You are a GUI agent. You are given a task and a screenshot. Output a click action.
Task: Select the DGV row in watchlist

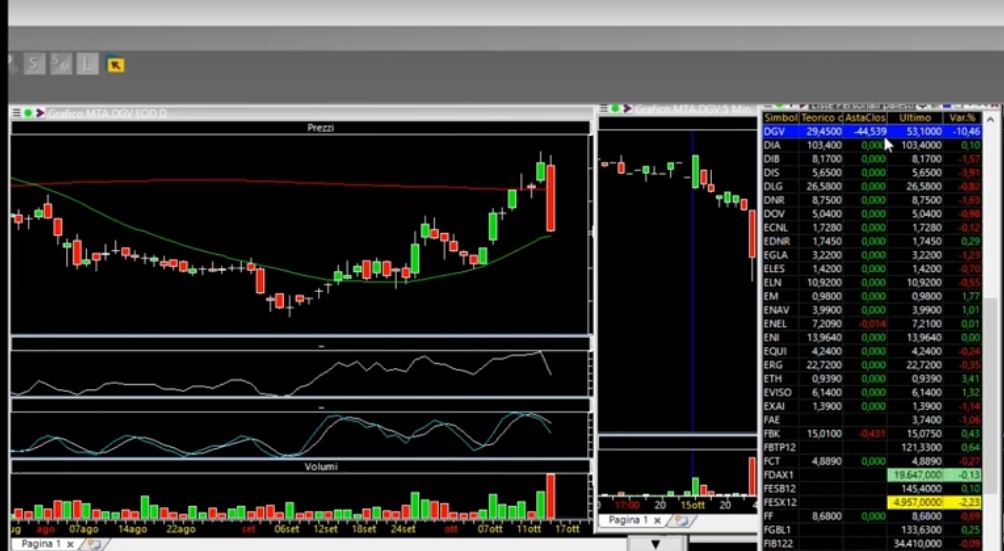coord(872,131)
